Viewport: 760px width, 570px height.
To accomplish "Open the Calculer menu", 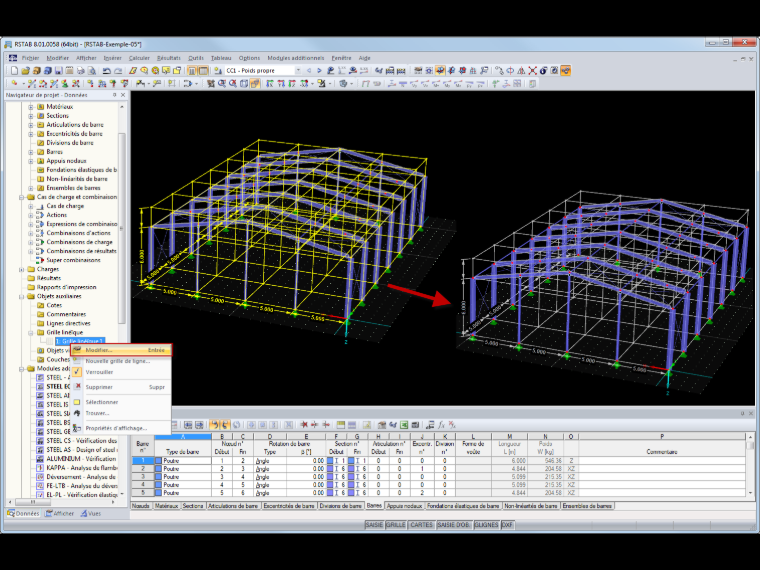I will 139,58.
